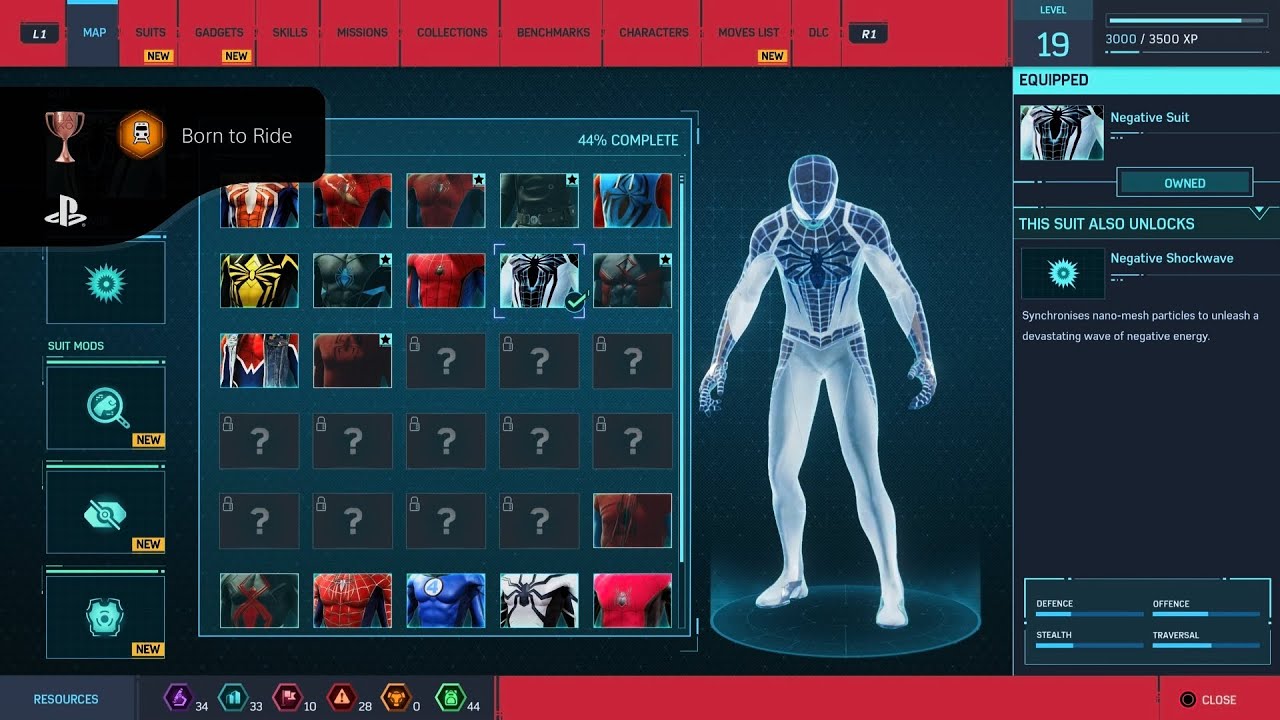Select the dark black-belted suit with star

click(x=539, y=200)
